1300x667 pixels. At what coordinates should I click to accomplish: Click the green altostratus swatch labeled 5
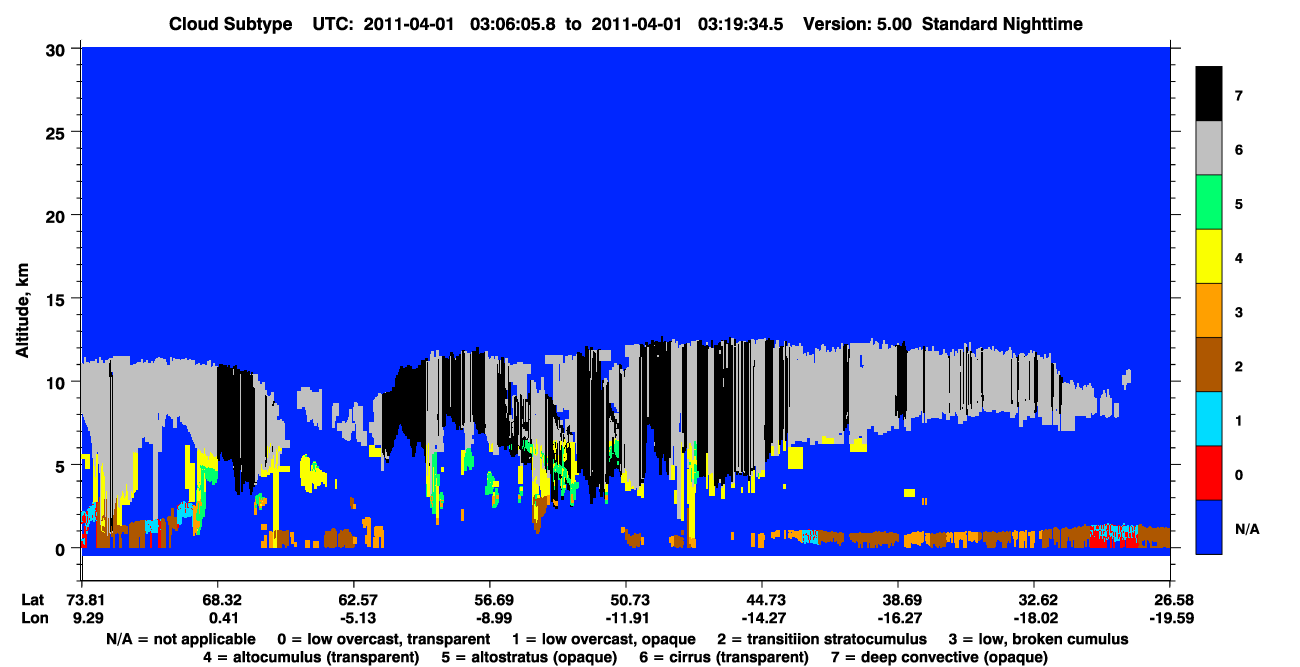click(x=1210, y=203)
